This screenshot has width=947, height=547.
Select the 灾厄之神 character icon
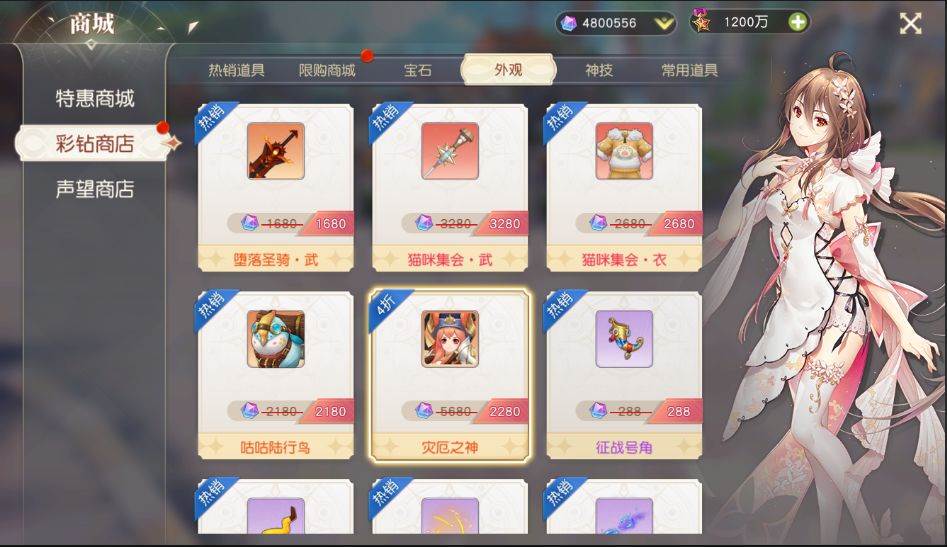pyautogui.click(x=450, y=339)
